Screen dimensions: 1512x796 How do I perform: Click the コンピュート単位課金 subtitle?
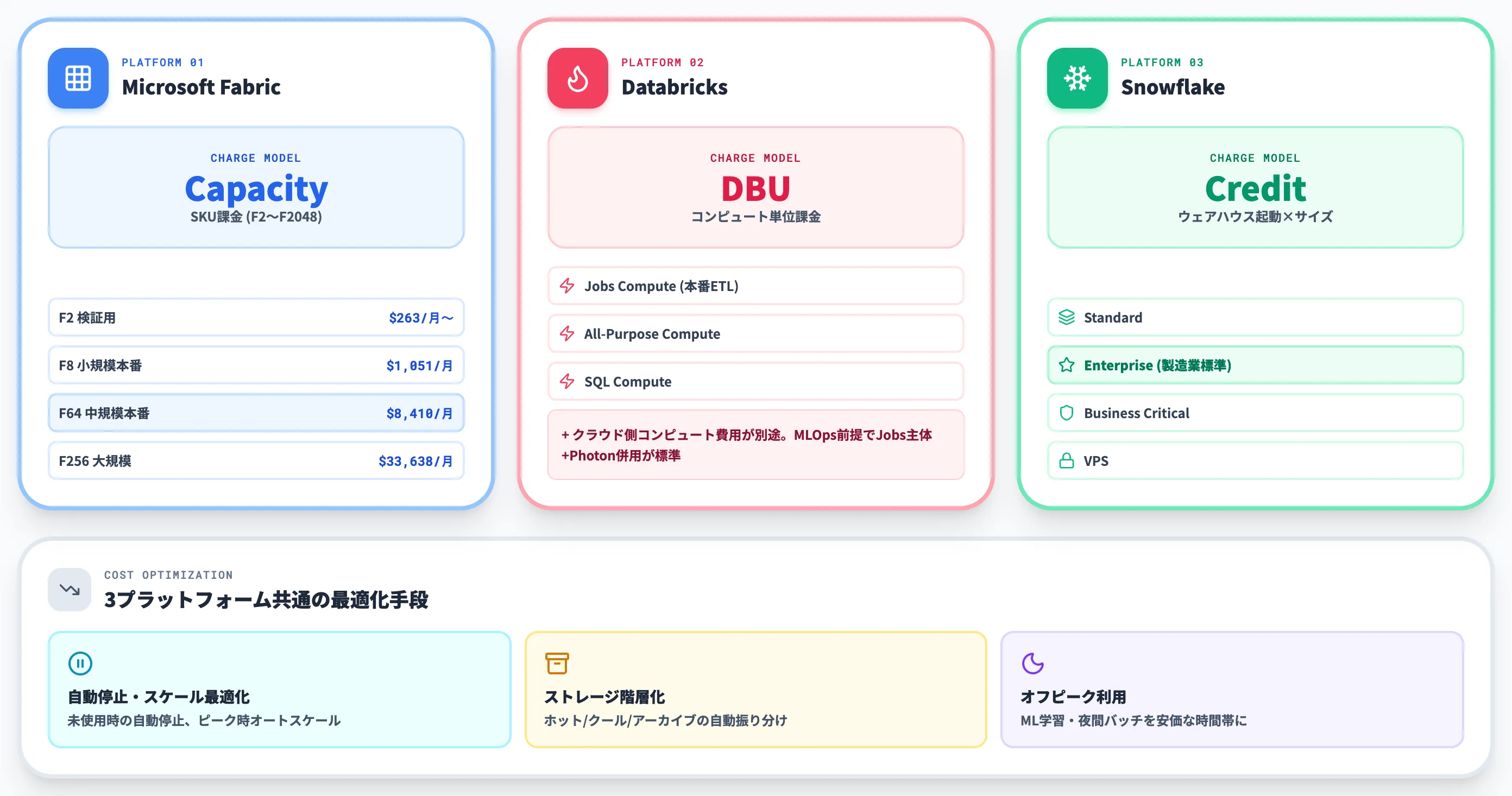point(755,217)
